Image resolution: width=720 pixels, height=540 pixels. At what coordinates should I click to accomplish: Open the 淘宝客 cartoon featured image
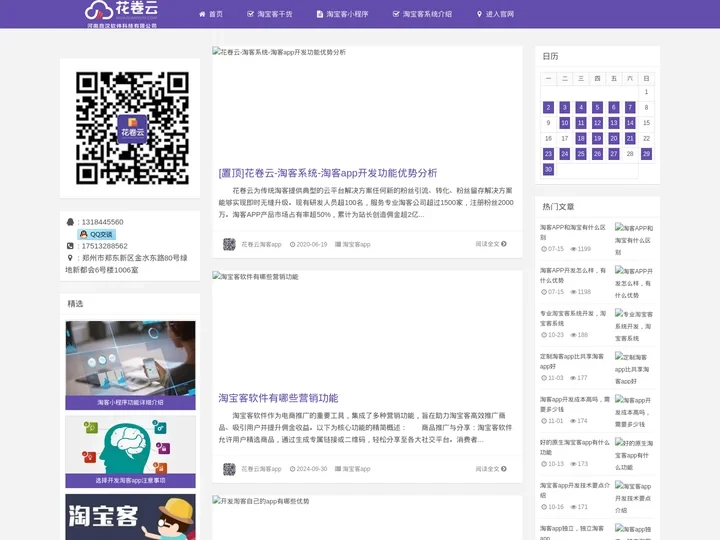[x=130, y=517]
